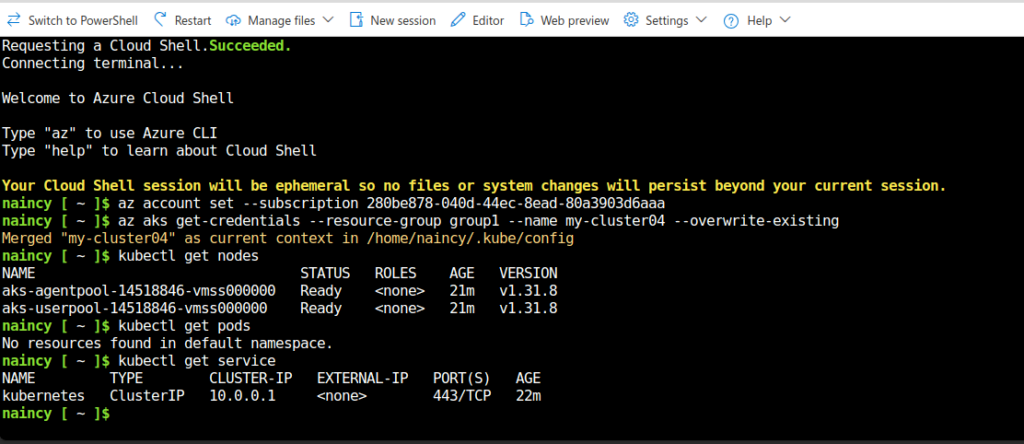Image resolution: width=1024 pixels, height=444 pixels.
Task: Select the Web preview label
Action: [574, 20]
